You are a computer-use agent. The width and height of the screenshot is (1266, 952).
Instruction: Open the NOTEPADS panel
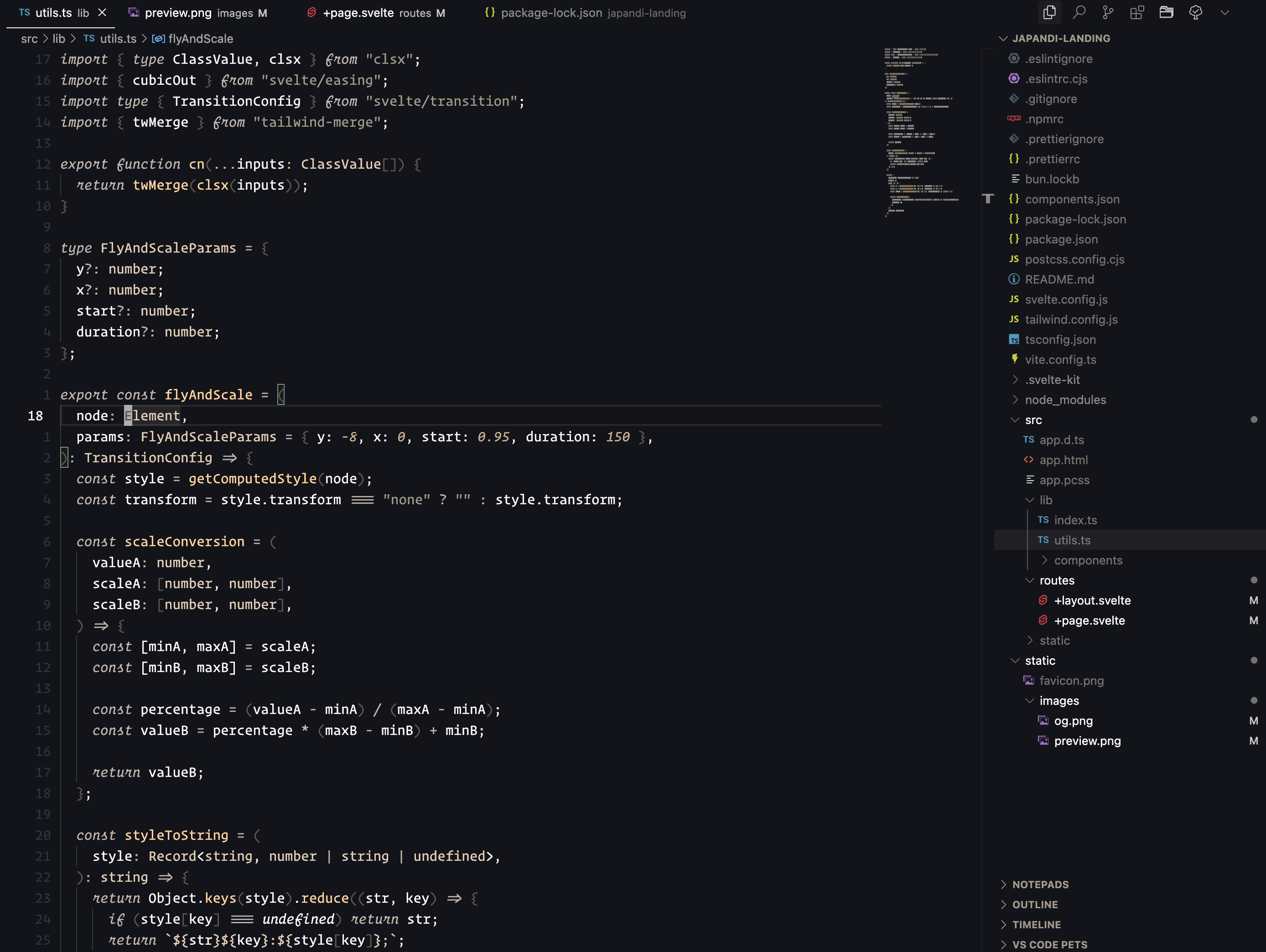point(1041,884)
